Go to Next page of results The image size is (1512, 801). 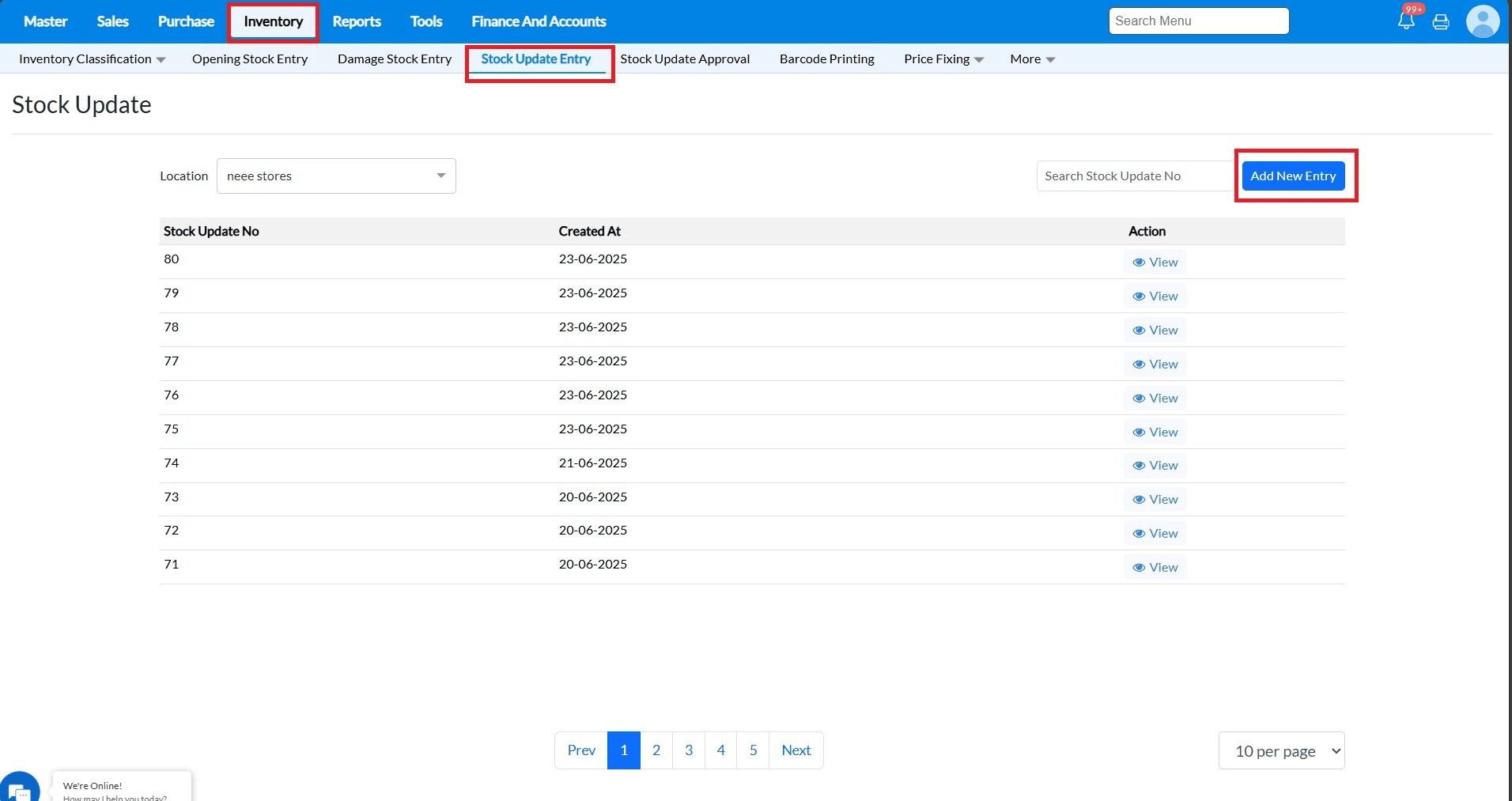click(x=796, y=750)
